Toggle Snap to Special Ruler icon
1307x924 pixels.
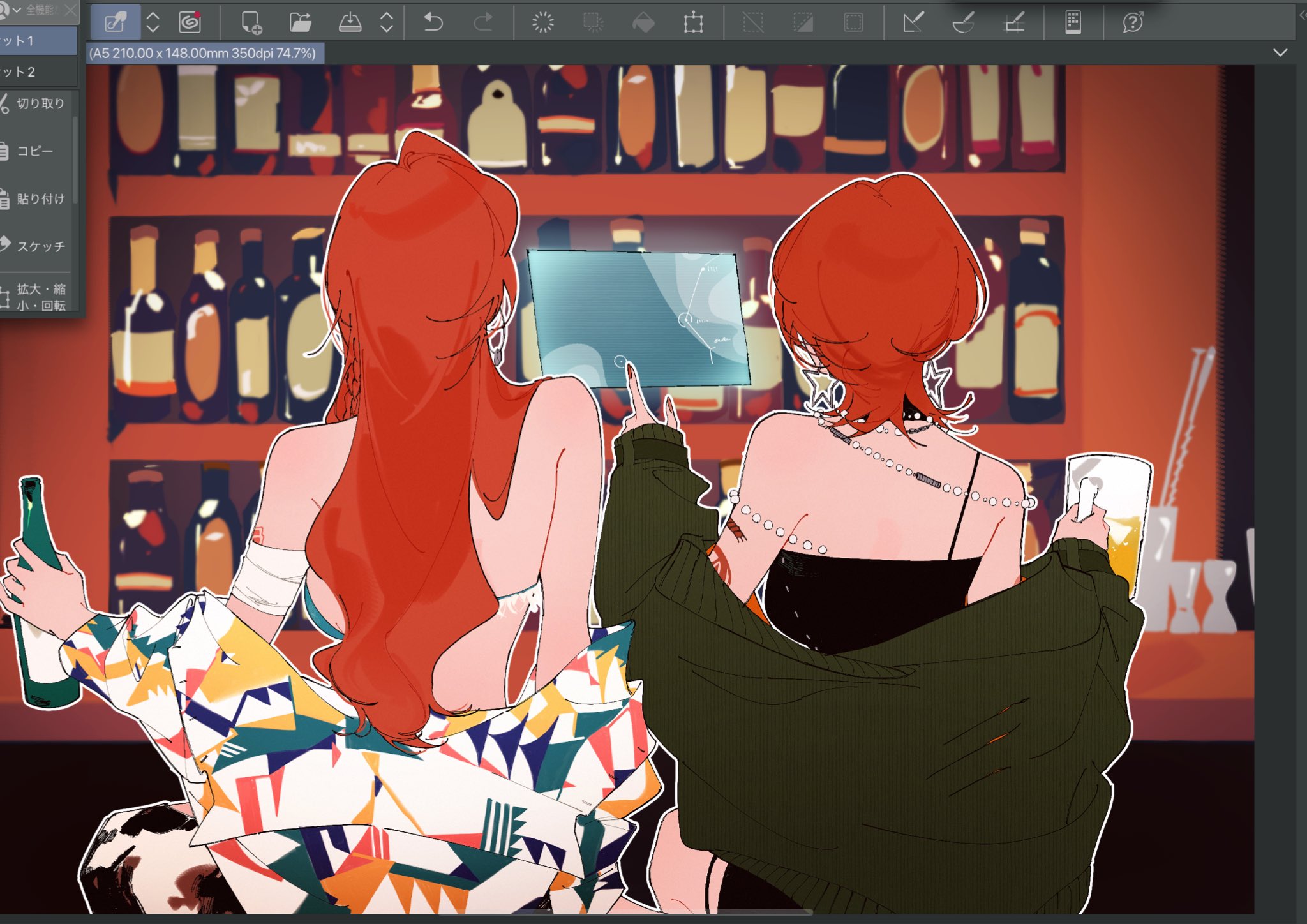pyautogui.click(x=963, y=23)
